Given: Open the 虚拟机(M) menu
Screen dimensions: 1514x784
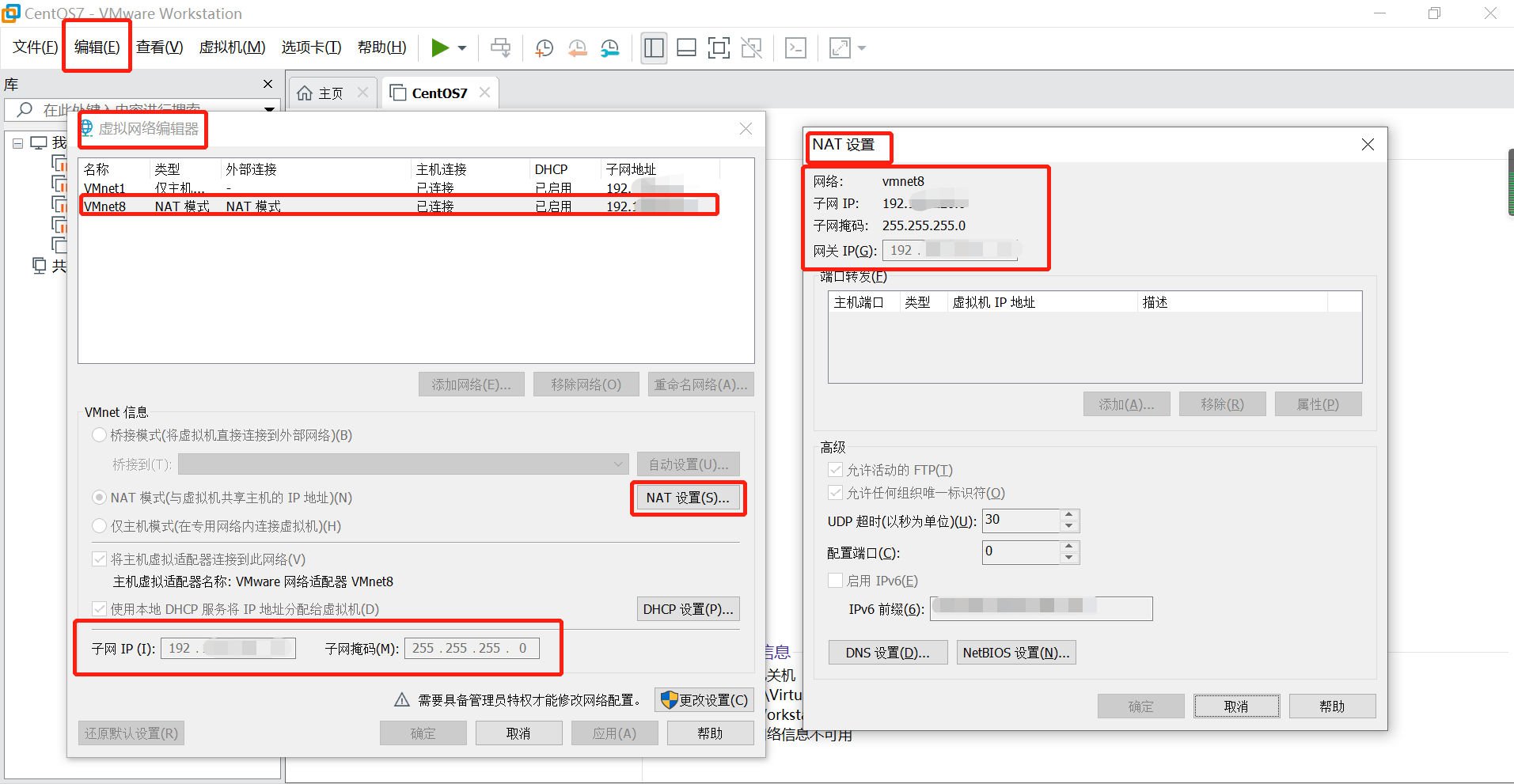Looking at the screenshot, I should point(232,47).
